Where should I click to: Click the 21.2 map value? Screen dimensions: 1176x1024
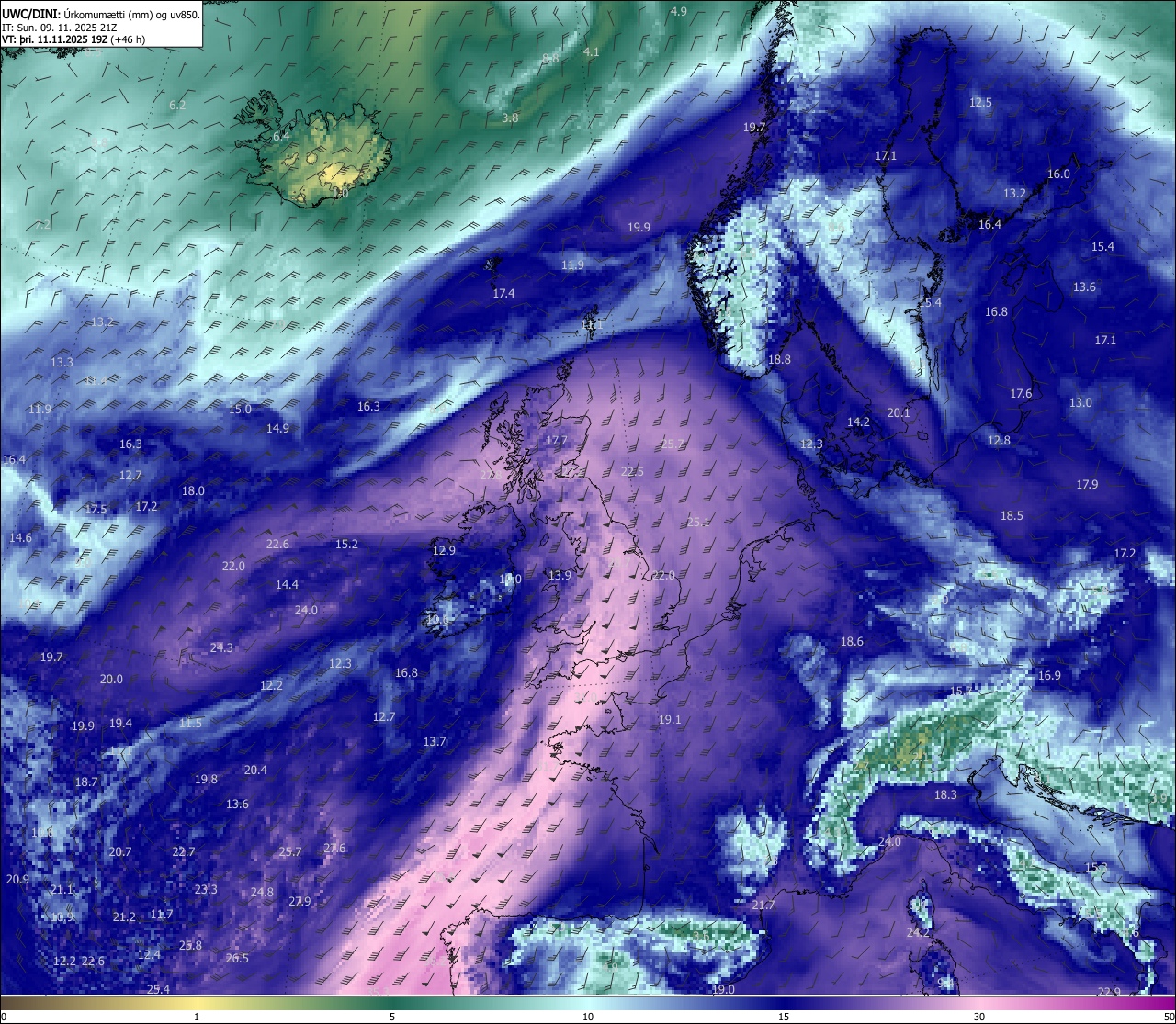tap(124, 917)
